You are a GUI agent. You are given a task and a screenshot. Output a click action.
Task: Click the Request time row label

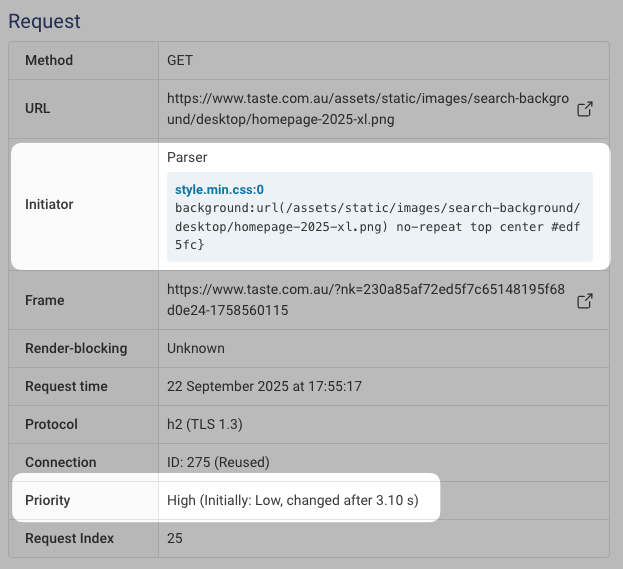[x=66, y=386]
